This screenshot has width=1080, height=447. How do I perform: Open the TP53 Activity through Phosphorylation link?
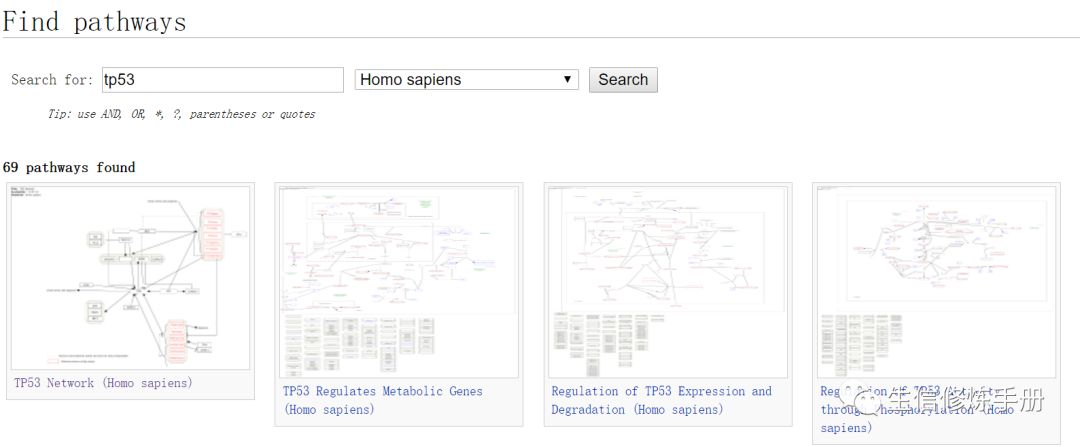pos(930,410)
